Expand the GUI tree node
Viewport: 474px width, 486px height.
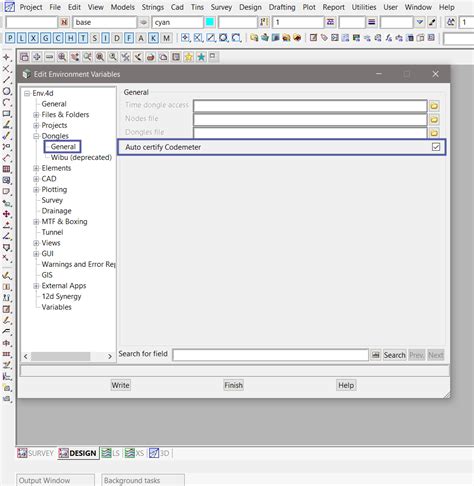pos(36,254)
